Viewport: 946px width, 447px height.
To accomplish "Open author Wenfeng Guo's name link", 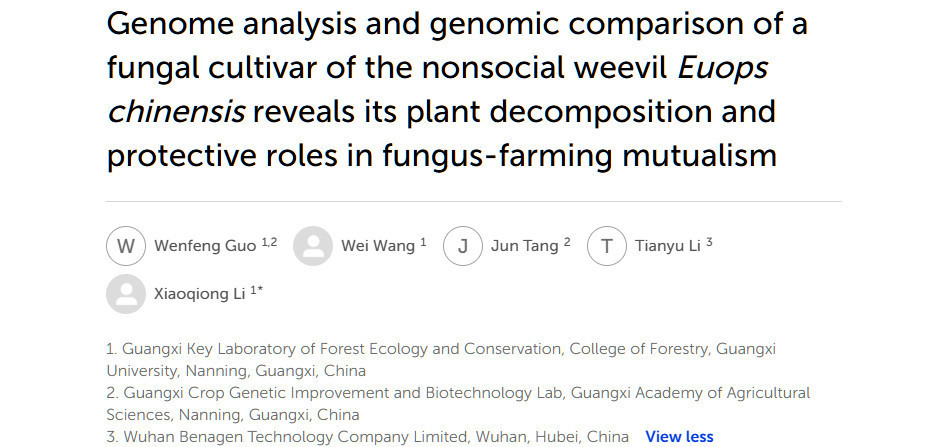I will point(205,246).
